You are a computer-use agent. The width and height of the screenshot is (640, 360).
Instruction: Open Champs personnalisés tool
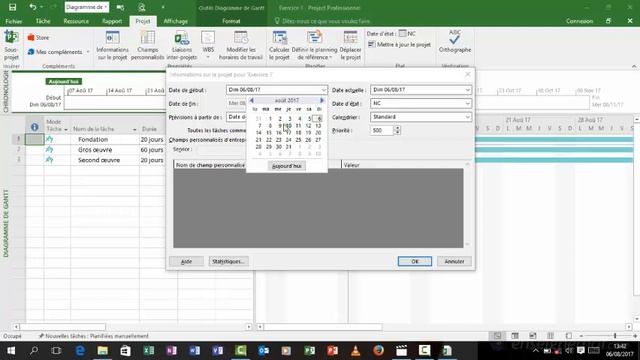click(147, 45)
